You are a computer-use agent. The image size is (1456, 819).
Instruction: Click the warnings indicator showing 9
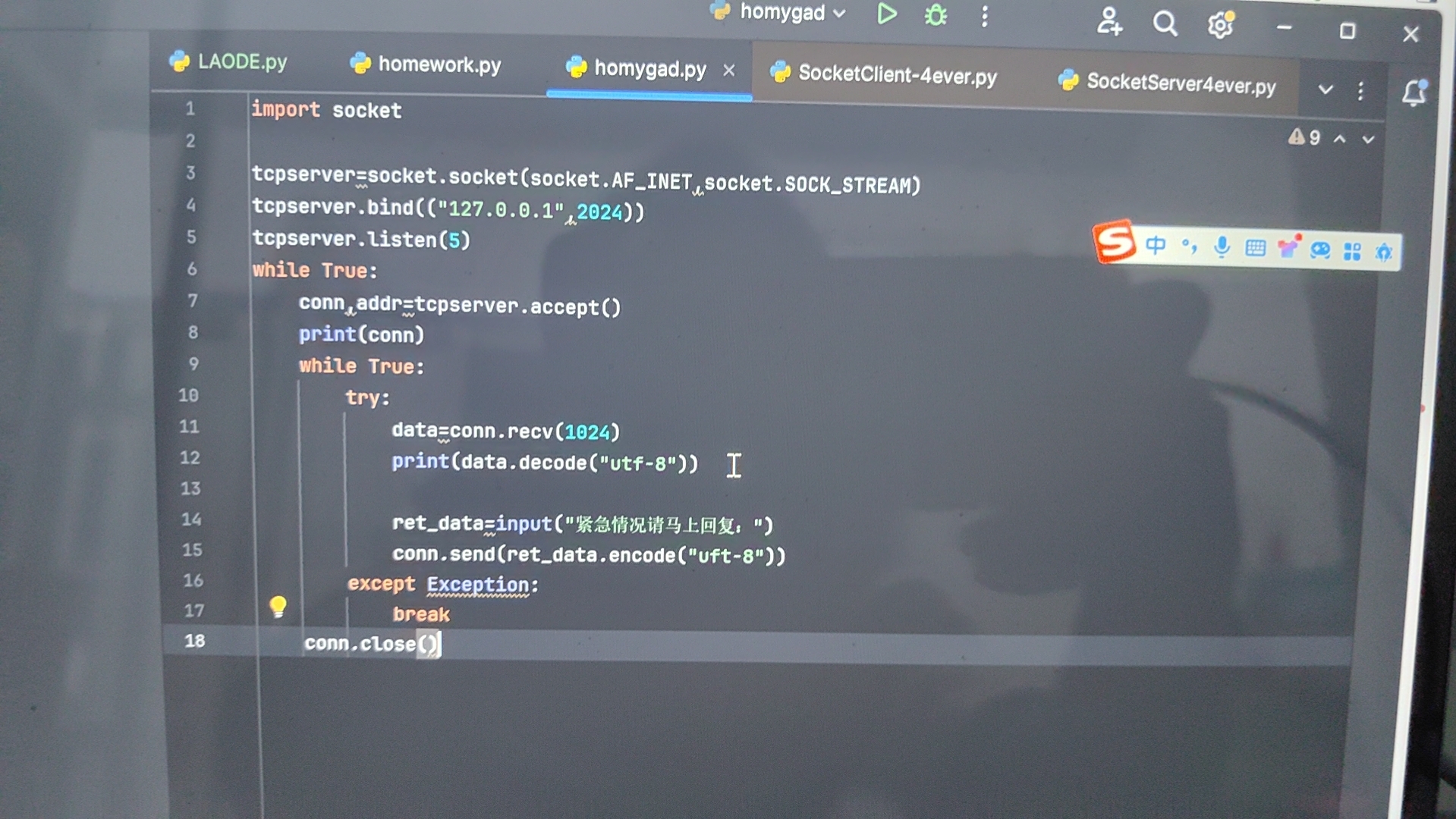click(x=1304, y=137)
